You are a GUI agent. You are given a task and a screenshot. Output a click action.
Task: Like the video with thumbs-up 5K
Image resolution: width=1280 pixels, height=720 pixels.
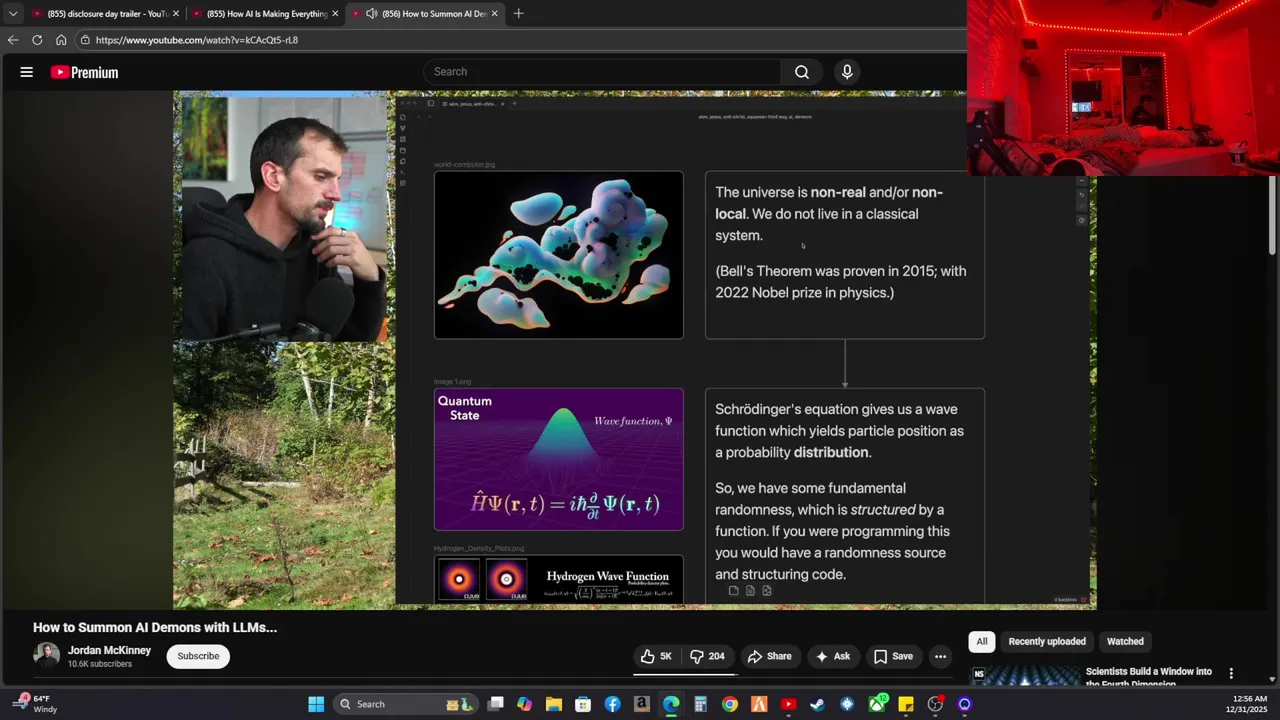(x=656, y=656)
